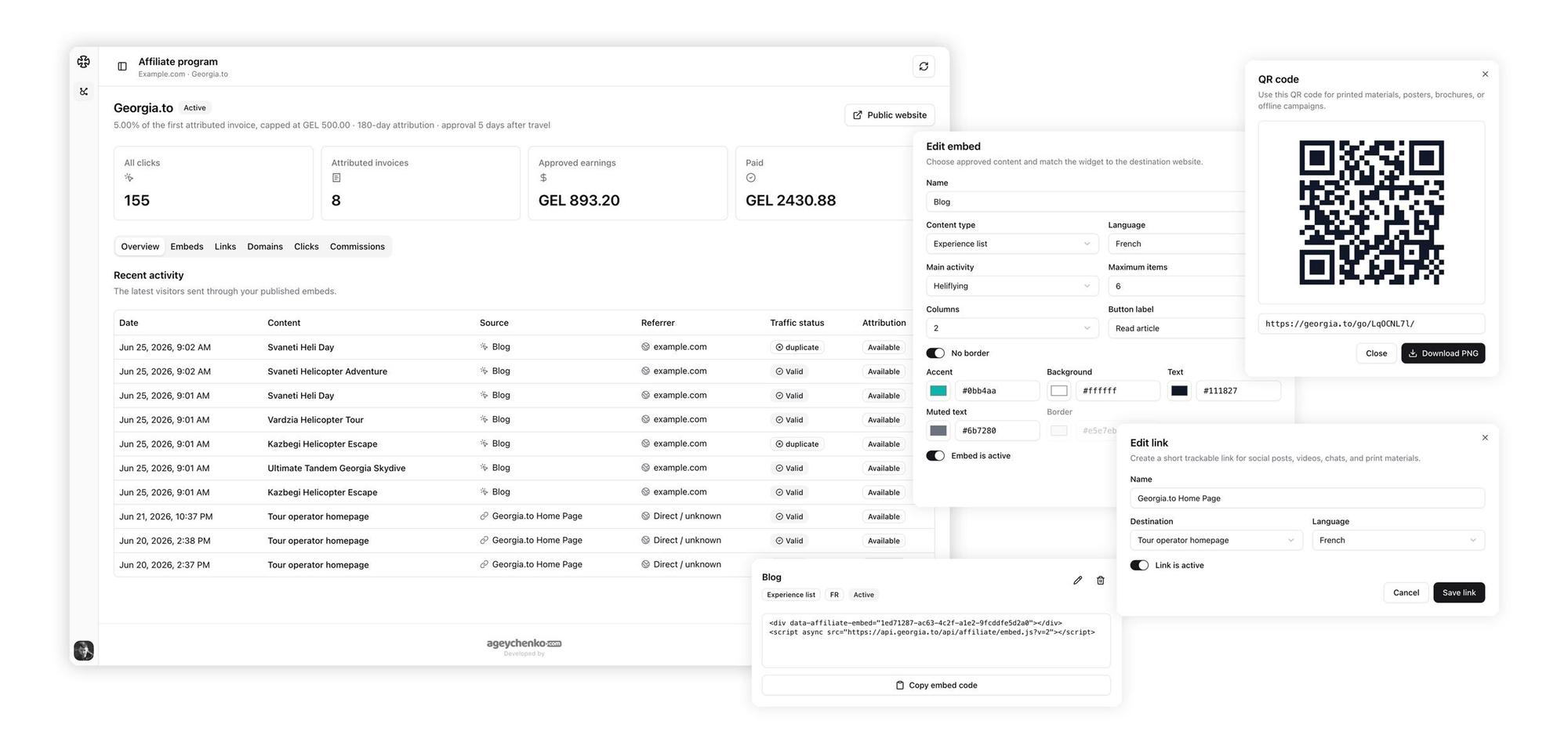1568x753 pixels.
Task: Click the GEL 893.20 approved earnings value
Action: 579,201
